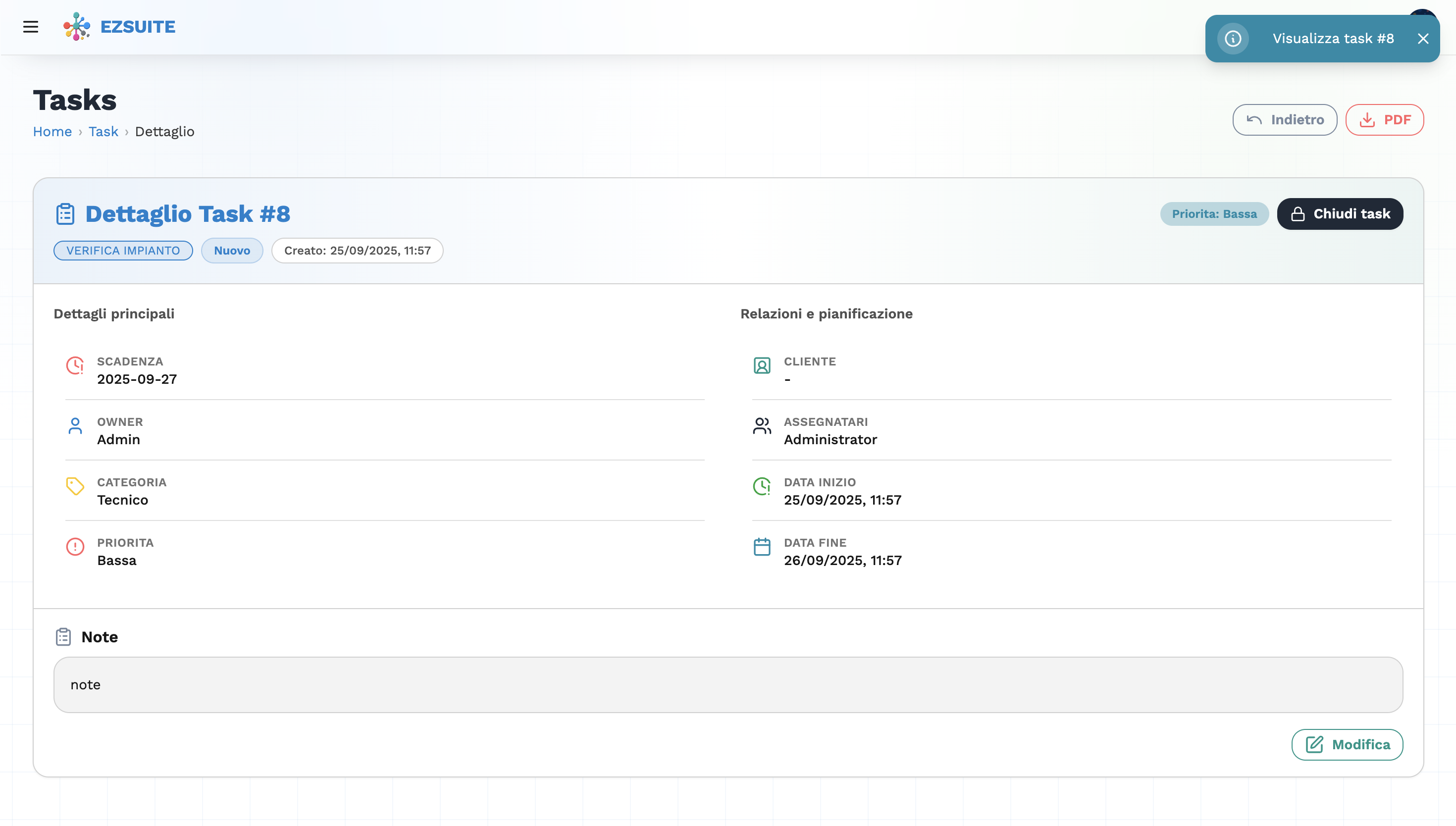Open the hamburger navigation menu
Viewport: 1456px width, 826px height.
[31, 27]
